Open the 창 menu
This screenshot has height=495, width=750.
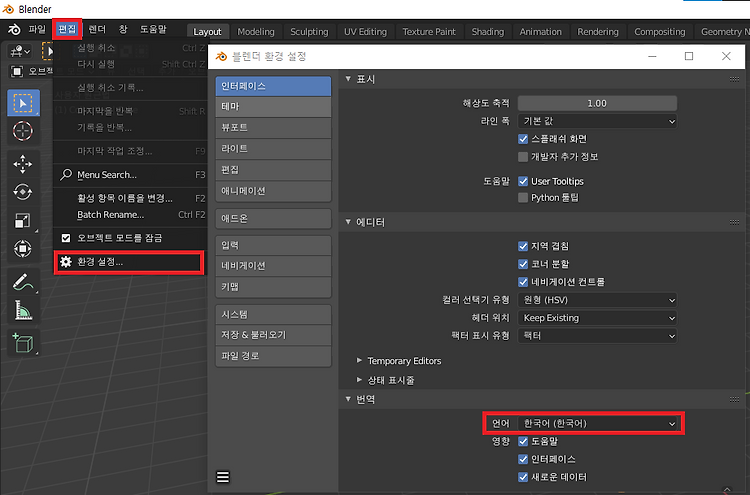click(x=123, y=30)
